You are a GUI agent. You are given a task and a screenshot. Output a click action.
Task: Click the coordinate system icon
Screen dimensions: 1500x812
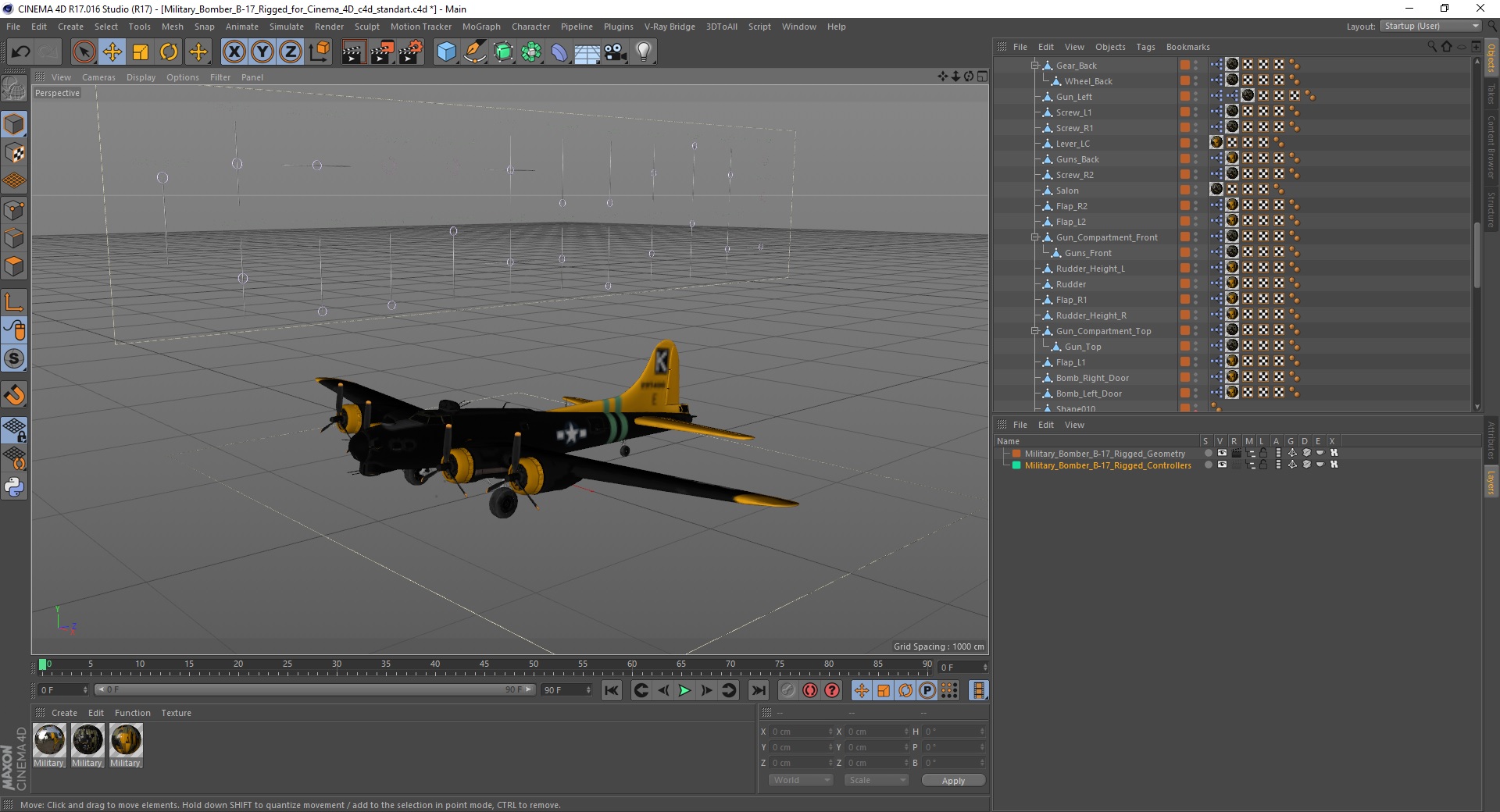click(x=319, y=52)
